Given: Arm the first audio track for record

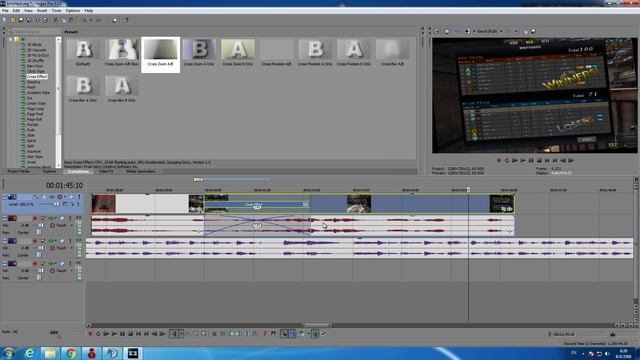Looking at the screenshot, I should [35, 218].
